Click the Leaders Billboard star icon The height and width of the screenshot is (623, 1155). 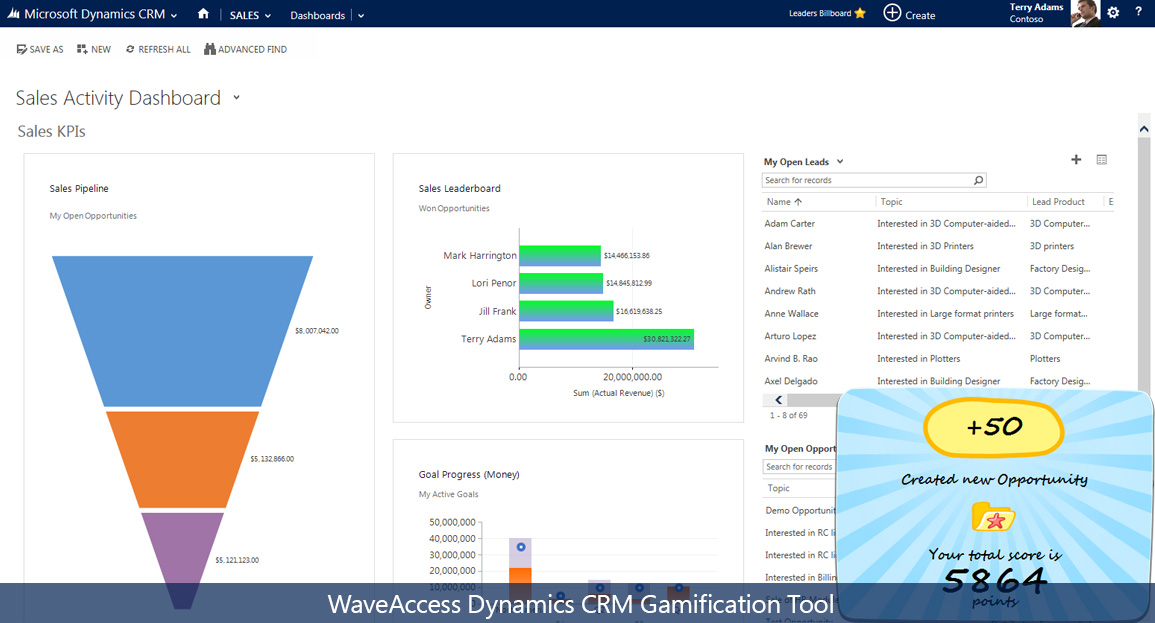click(x=860, y=13)
